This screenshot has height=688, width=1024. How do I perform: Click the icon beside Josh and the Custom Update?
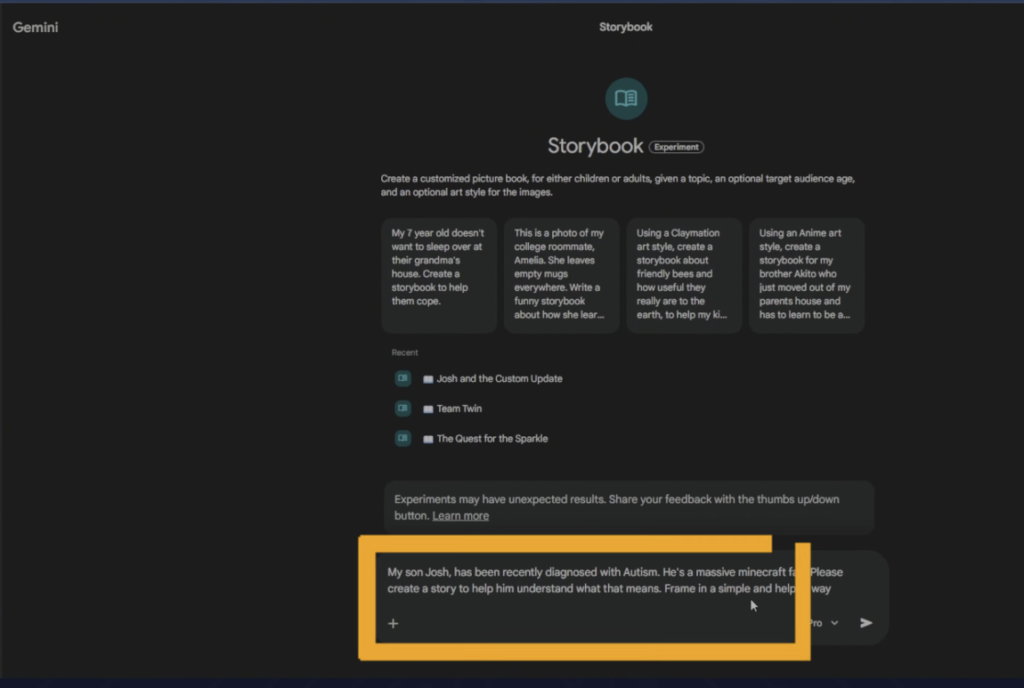coord(403,379)
